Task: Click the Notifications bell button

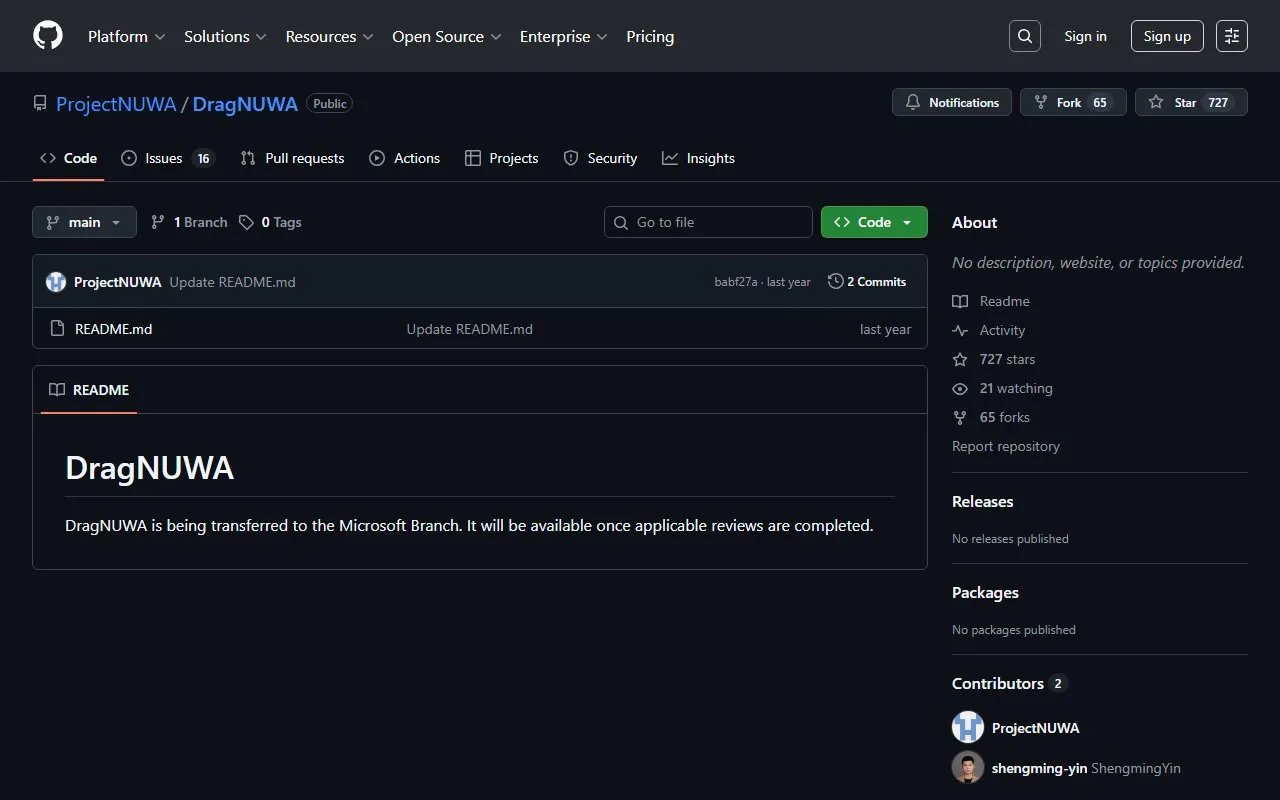Action: point(952,102)
